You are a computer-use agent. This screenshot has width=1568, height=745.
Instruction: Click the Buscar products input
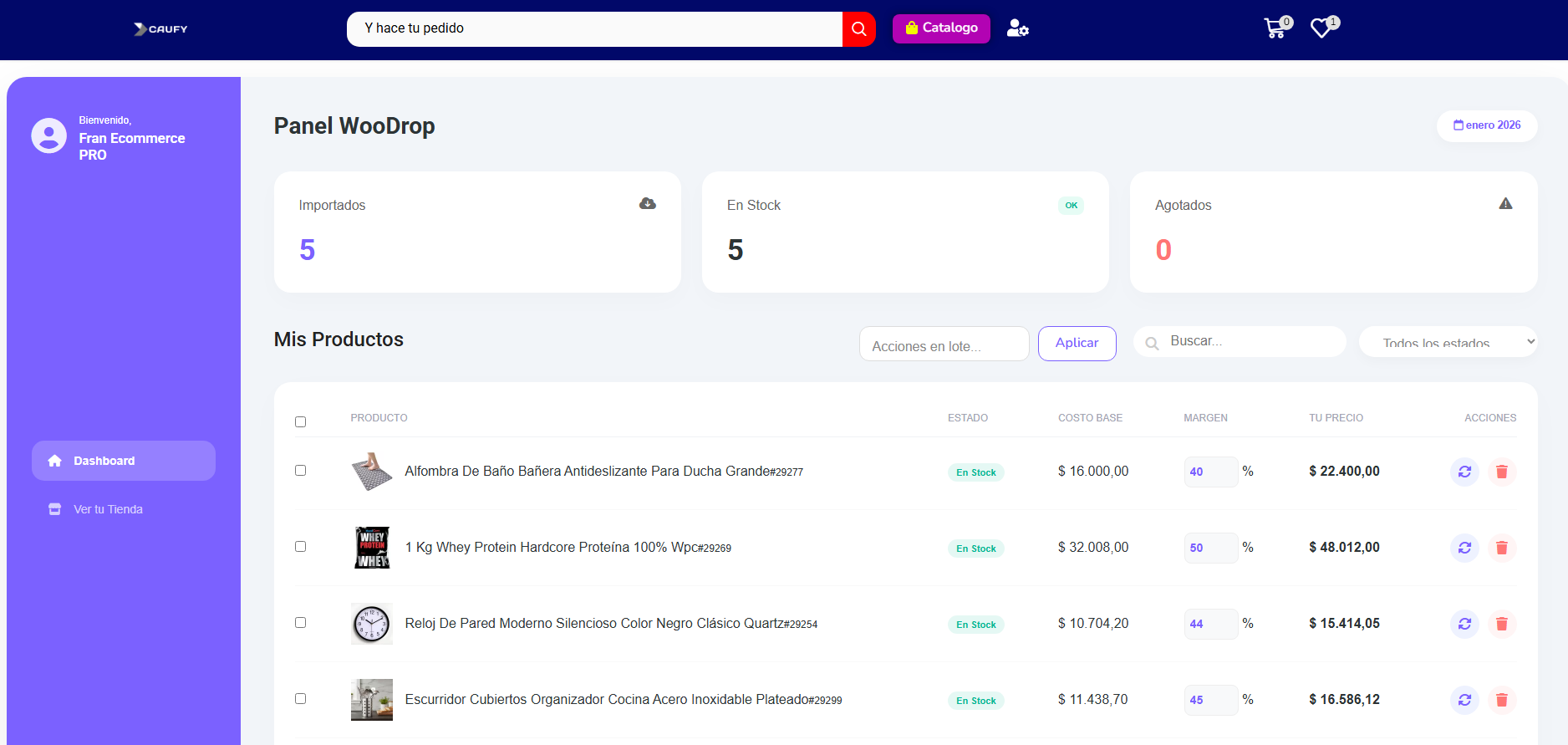(1240, 341)
